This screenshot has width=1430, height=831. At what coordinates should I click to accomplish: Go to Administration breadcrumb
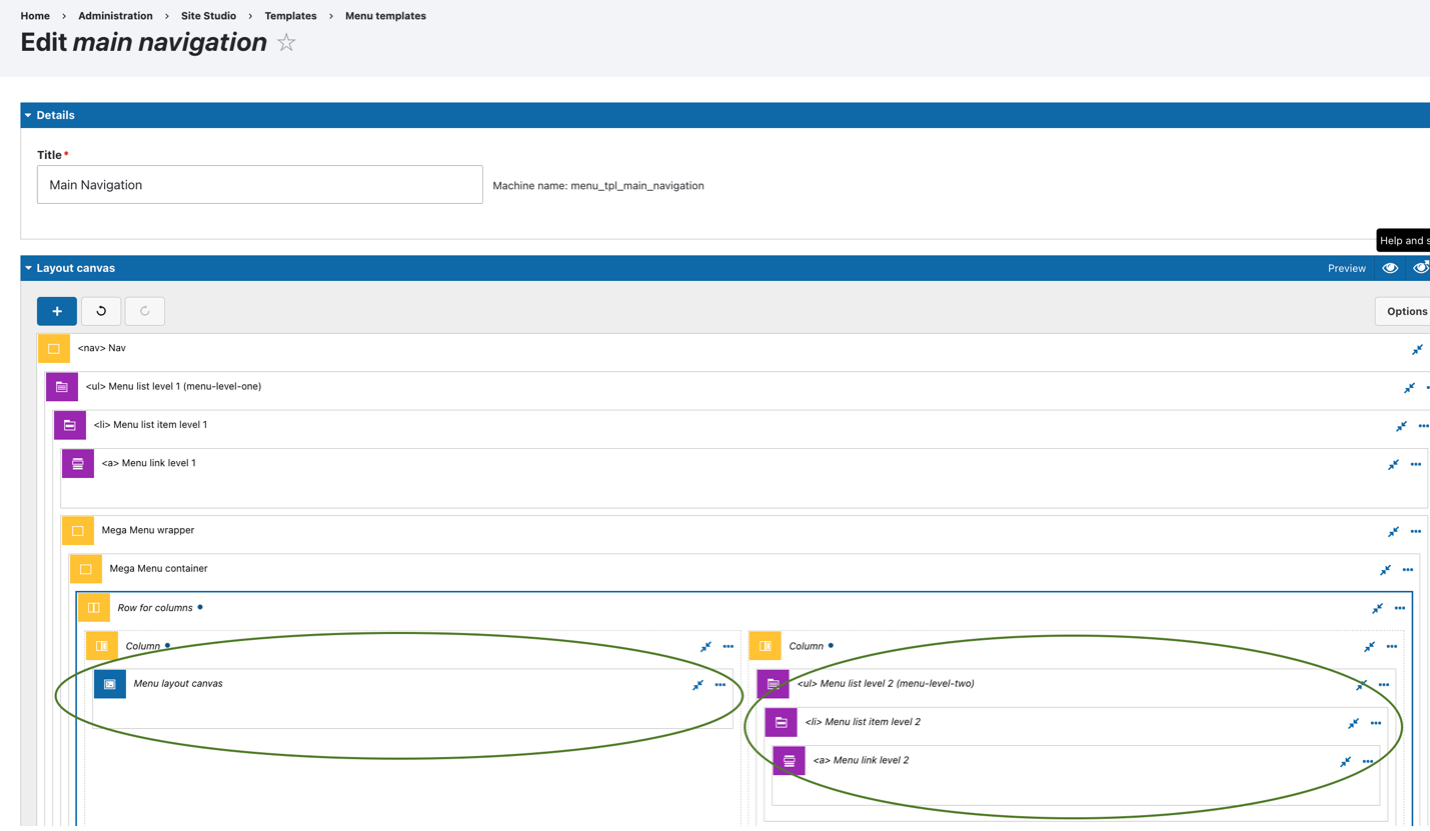(x=115, y=16)
